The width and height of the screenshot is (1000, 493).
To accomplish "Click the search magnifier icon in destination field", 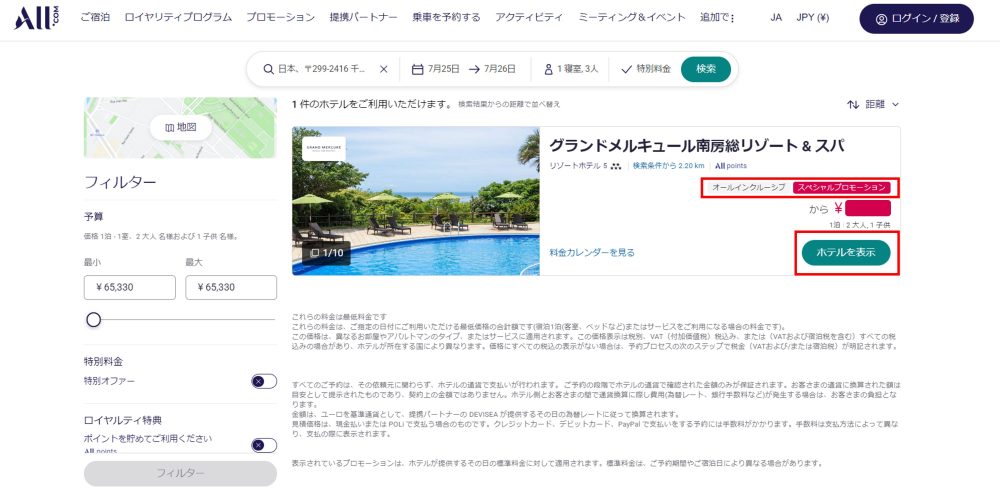I will tap(268, 69).
